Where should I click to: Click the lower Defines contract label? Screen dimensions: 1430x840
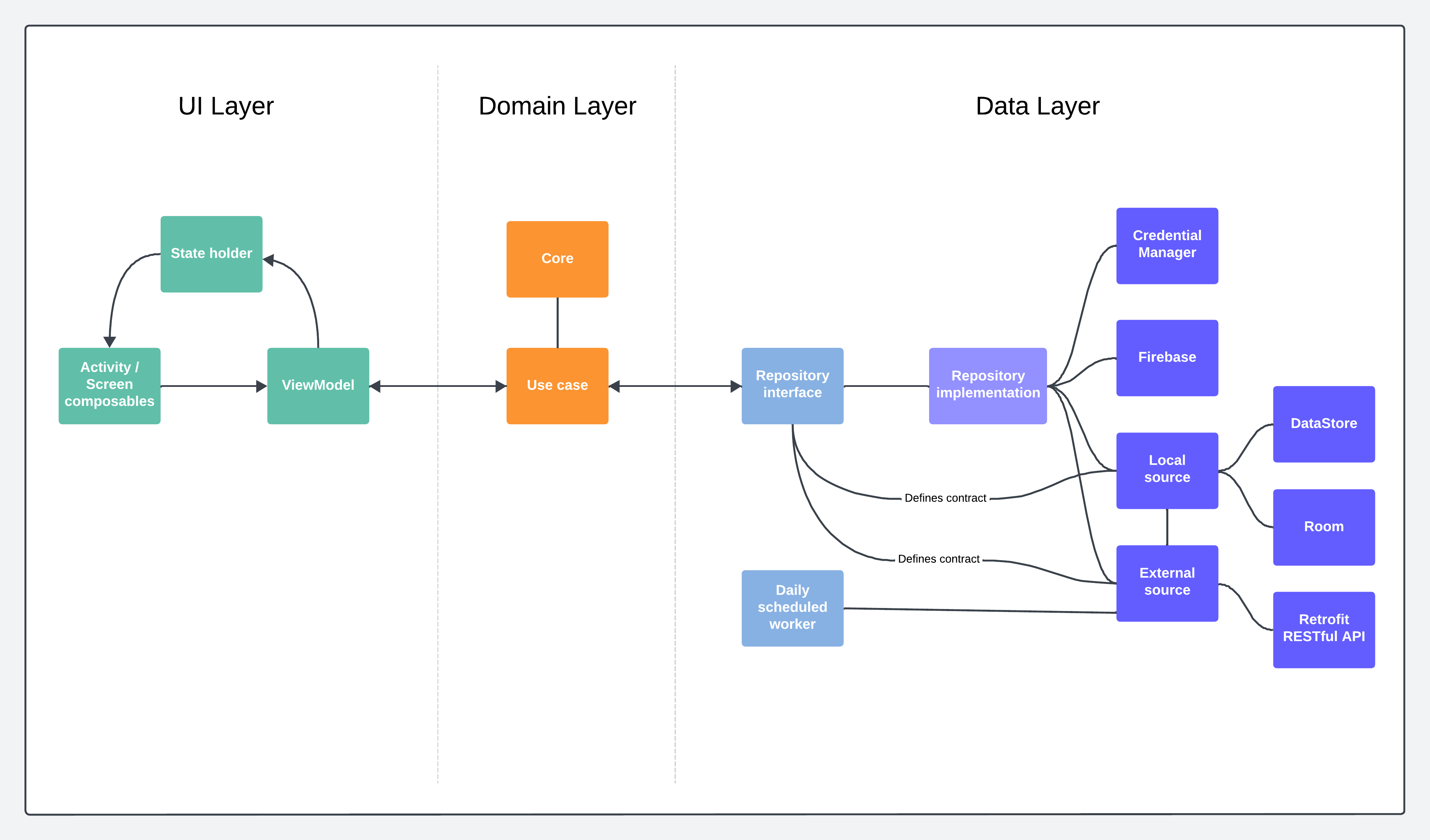click(x=938, y=559)
